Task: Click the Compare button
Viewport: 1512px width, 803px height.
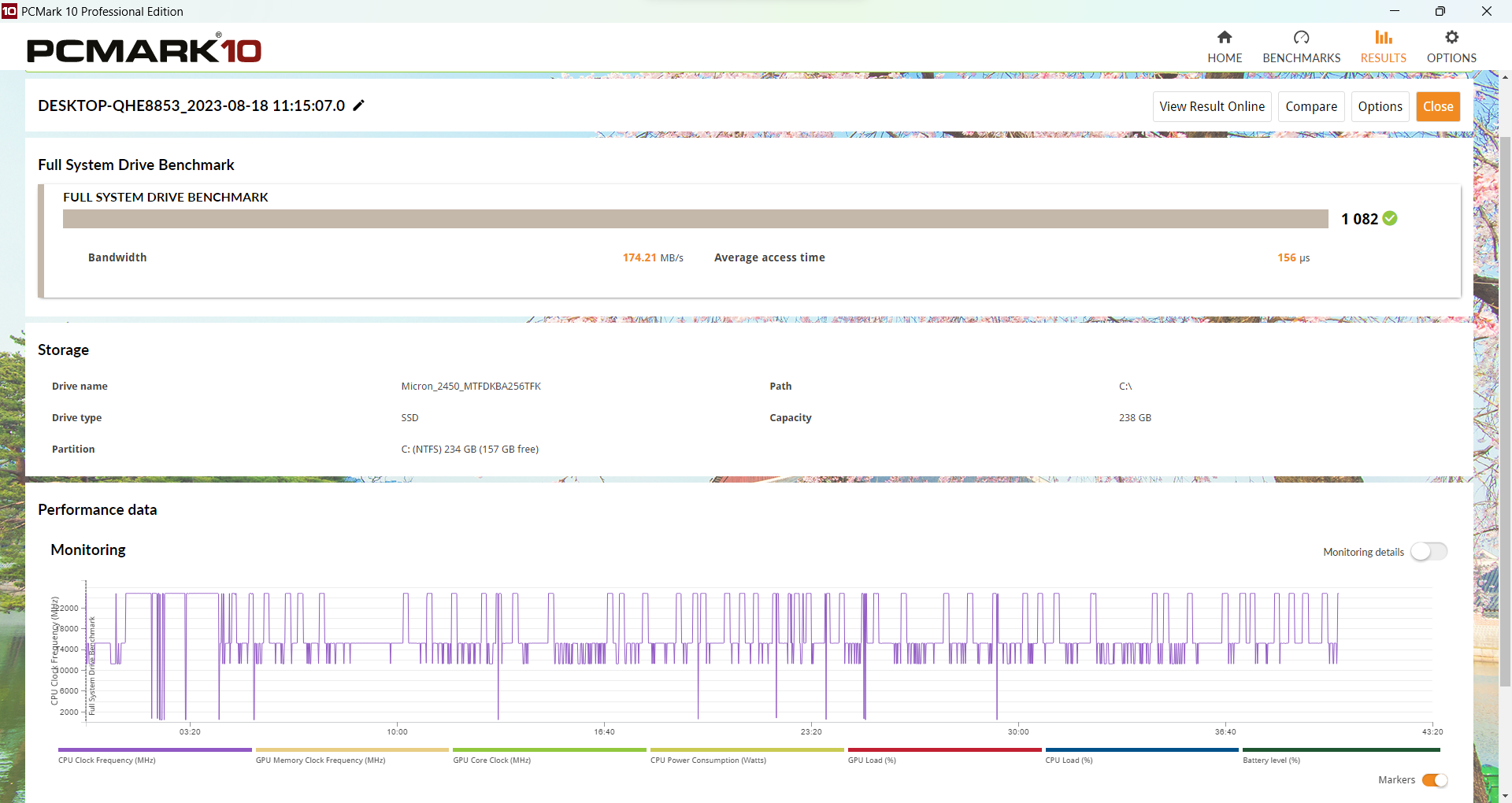Action: 1311,106
